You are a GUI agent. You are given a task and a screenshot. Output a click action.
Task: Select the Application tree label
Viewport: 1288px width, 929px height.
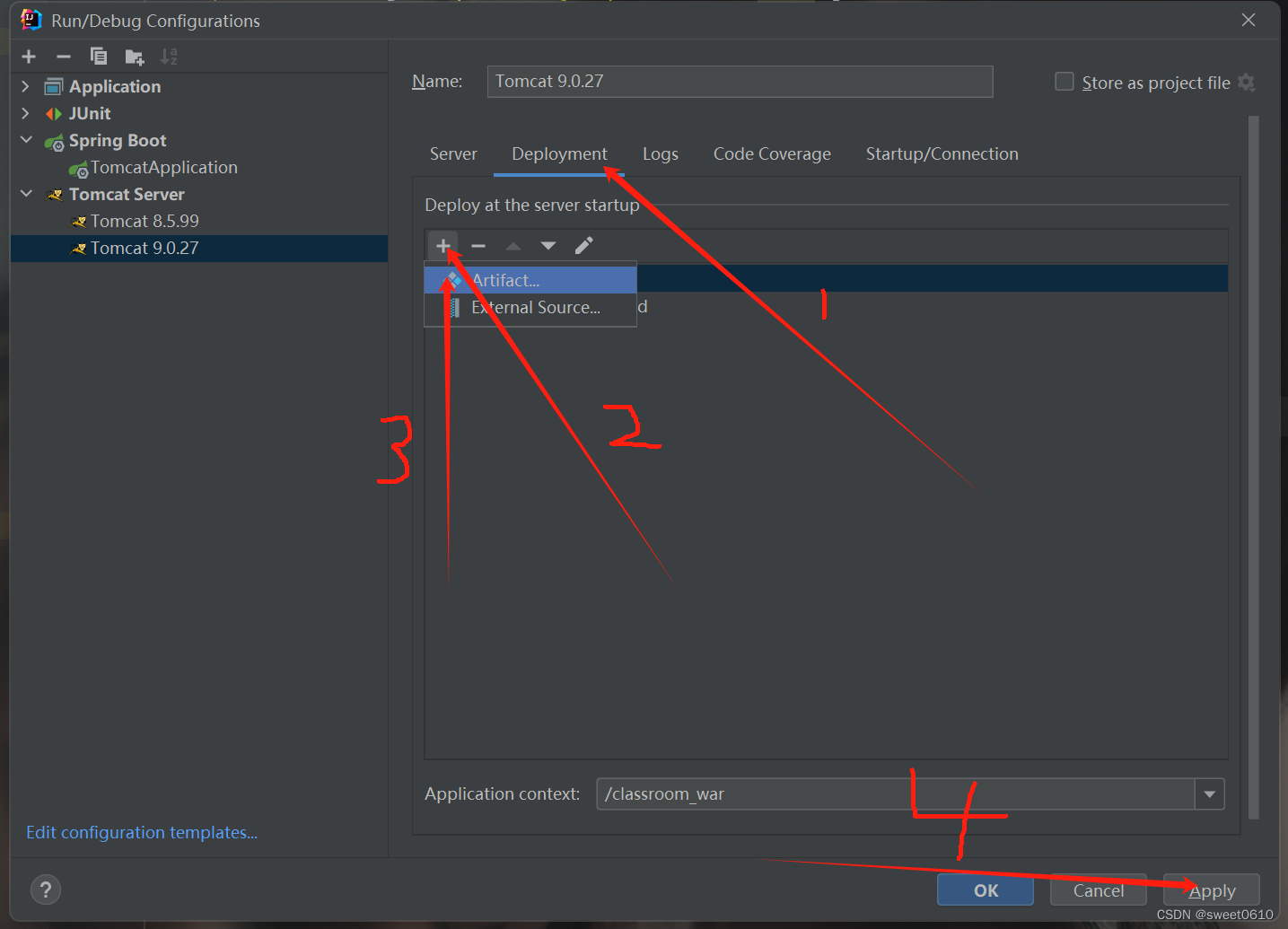(x=115, y=86)
